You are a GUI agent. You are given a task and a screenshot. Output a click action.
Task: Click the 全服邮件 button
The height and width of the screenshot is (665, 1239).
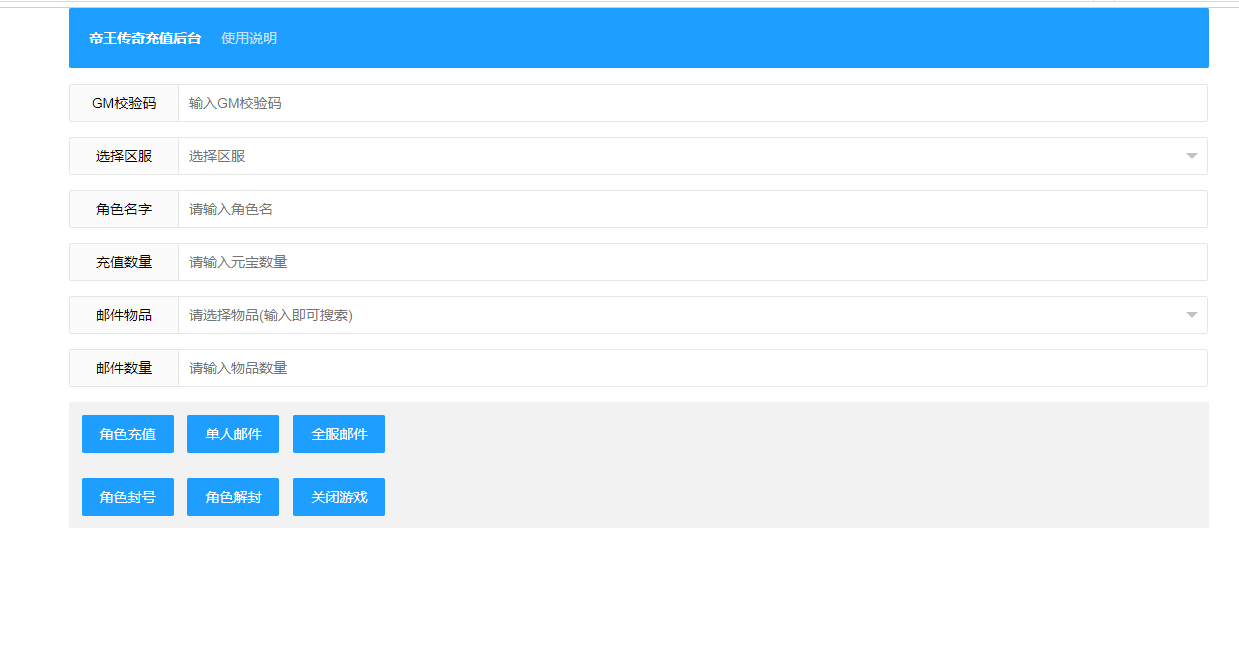tap(339, 434)
